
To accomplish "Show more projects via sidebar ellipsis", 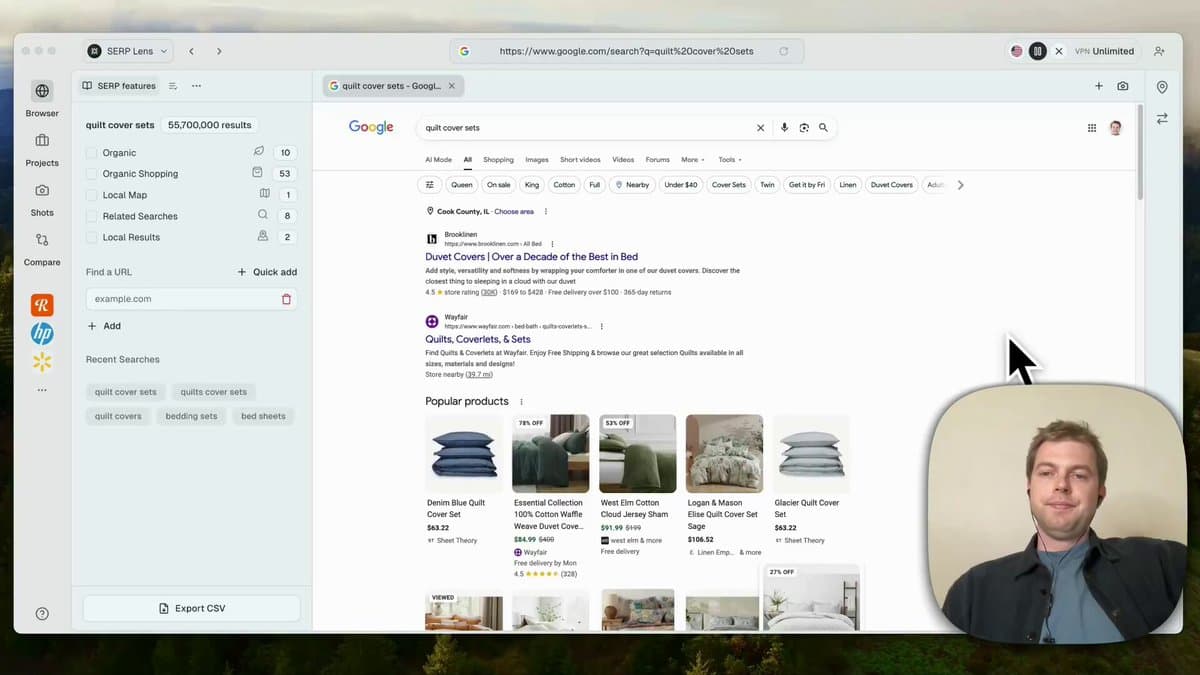I will [42, 390].
